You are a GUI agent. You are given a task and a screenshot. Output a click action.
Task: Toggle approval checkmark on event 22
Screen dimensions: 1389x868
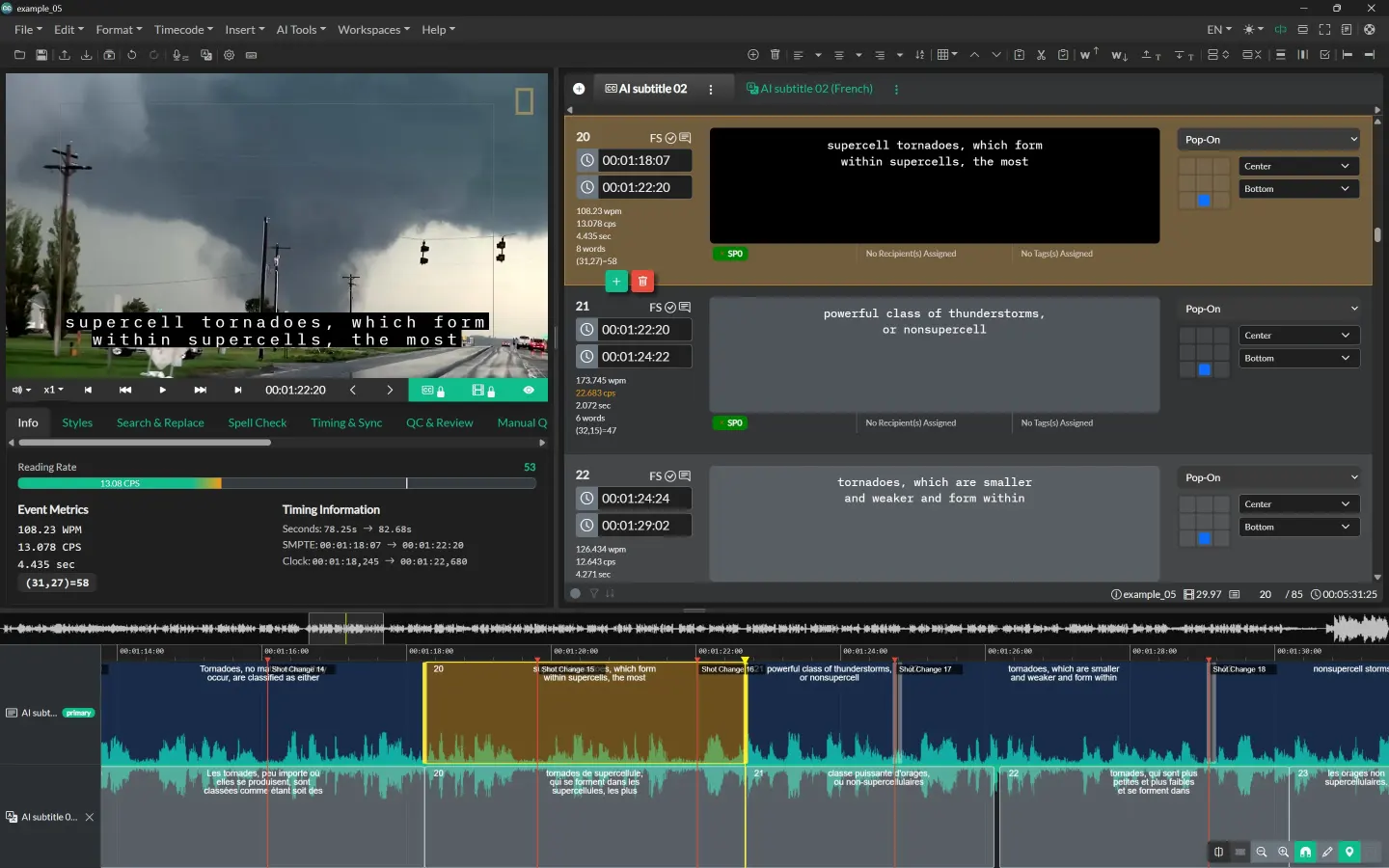(670, 476)
